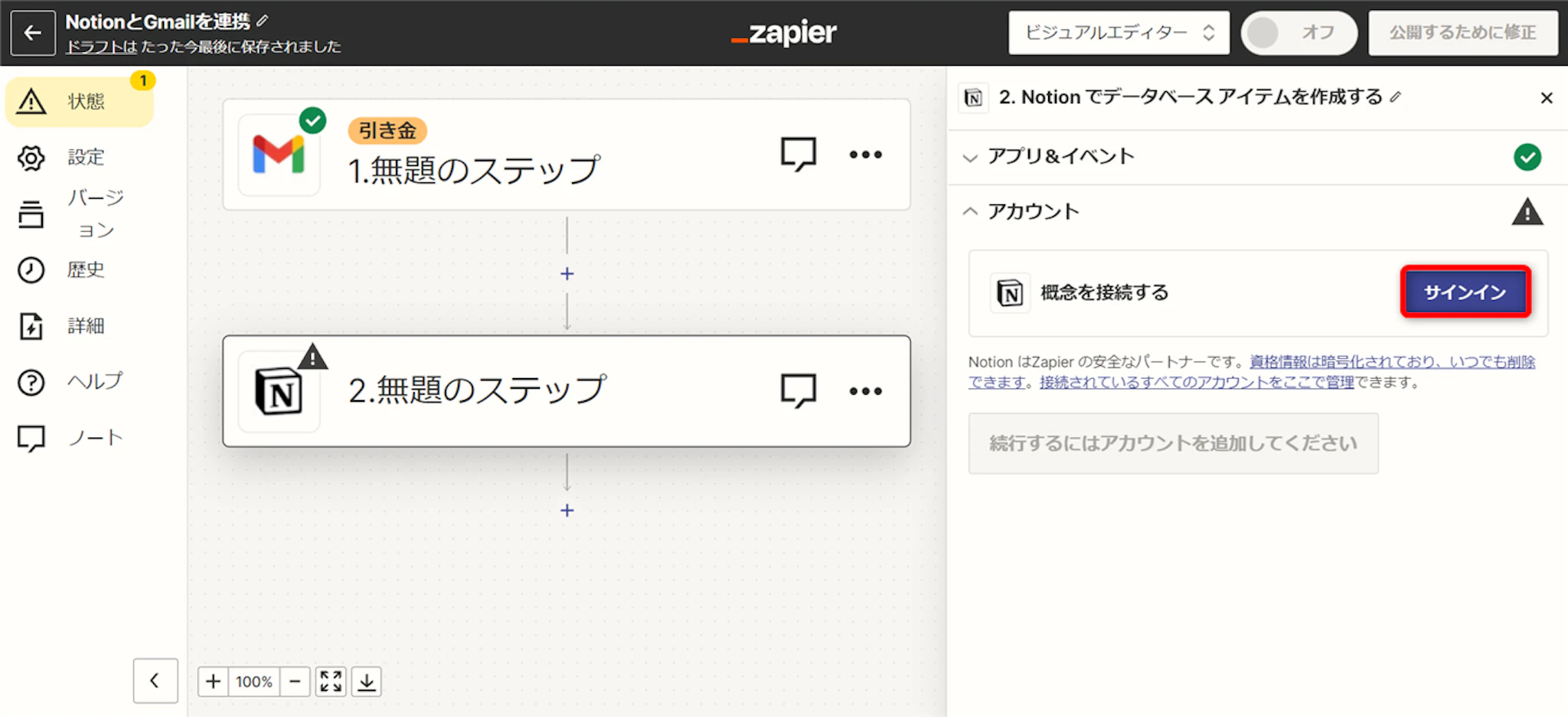The width and height of the screenshot is (1568, 717).
Task: Click the サインイン button
Action: [1465, 292]
